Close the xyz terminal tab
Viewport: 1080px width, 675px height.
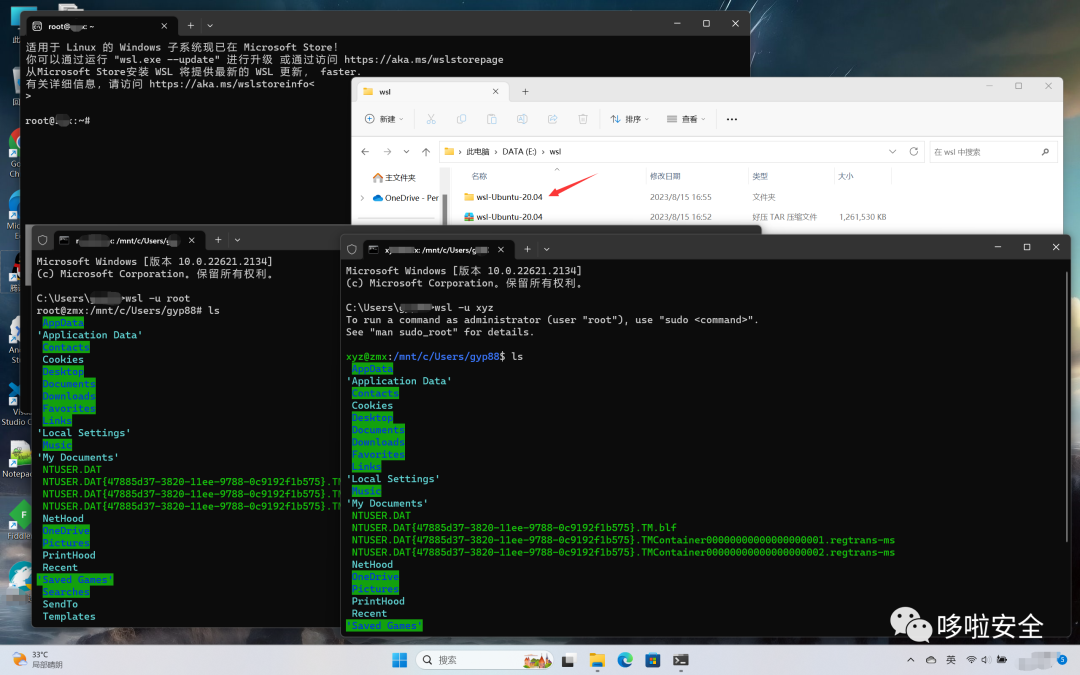[x=501, y=249]
